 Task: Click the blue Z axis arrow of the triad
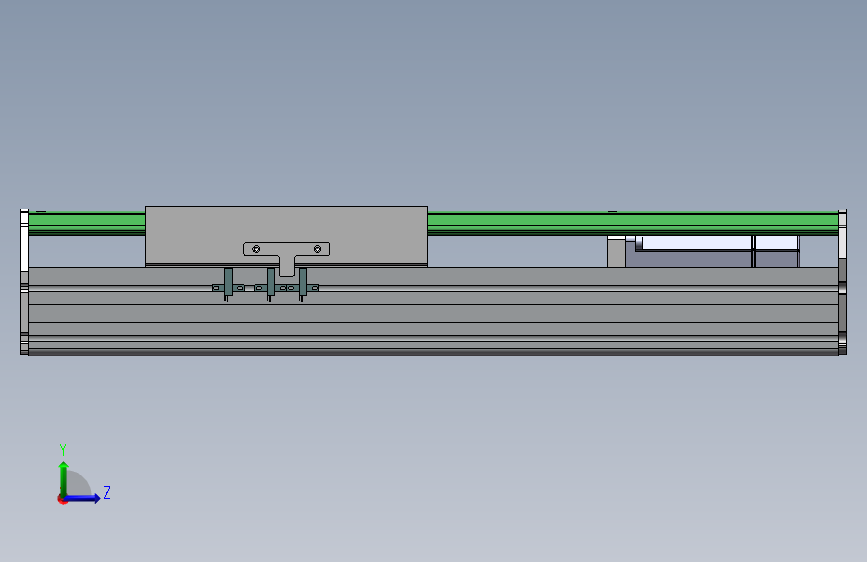coord(83,498)
